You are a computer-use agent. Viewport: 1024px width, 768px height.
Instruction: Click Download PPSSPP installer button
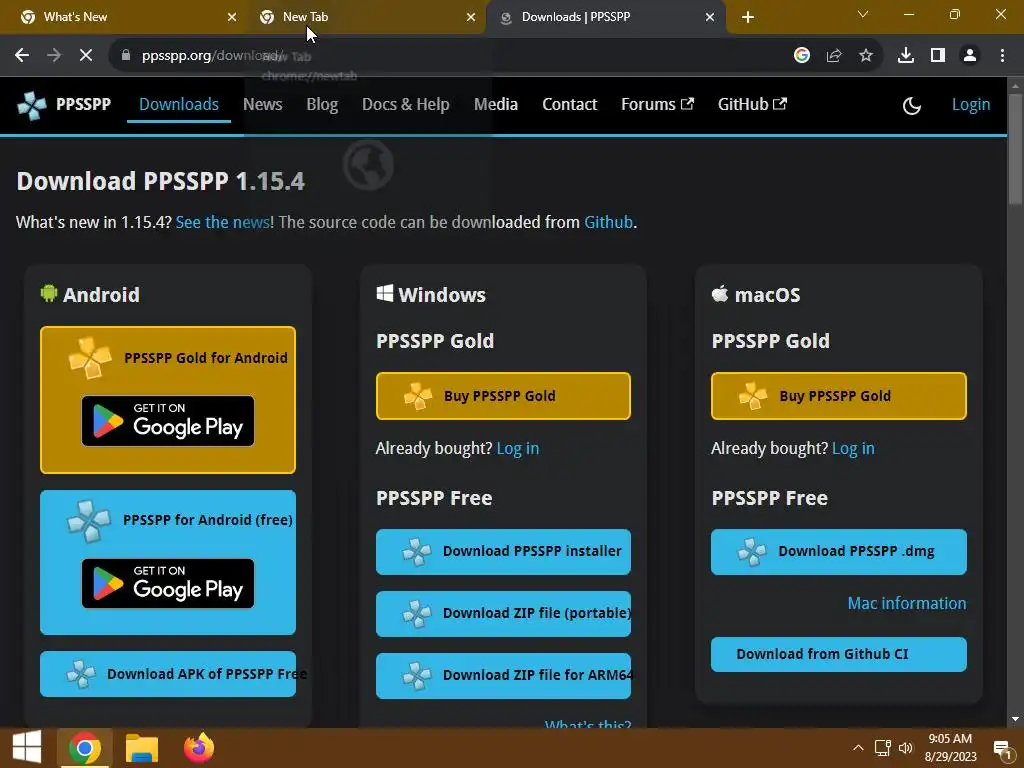pyautogui.click(x=503, y=552)
